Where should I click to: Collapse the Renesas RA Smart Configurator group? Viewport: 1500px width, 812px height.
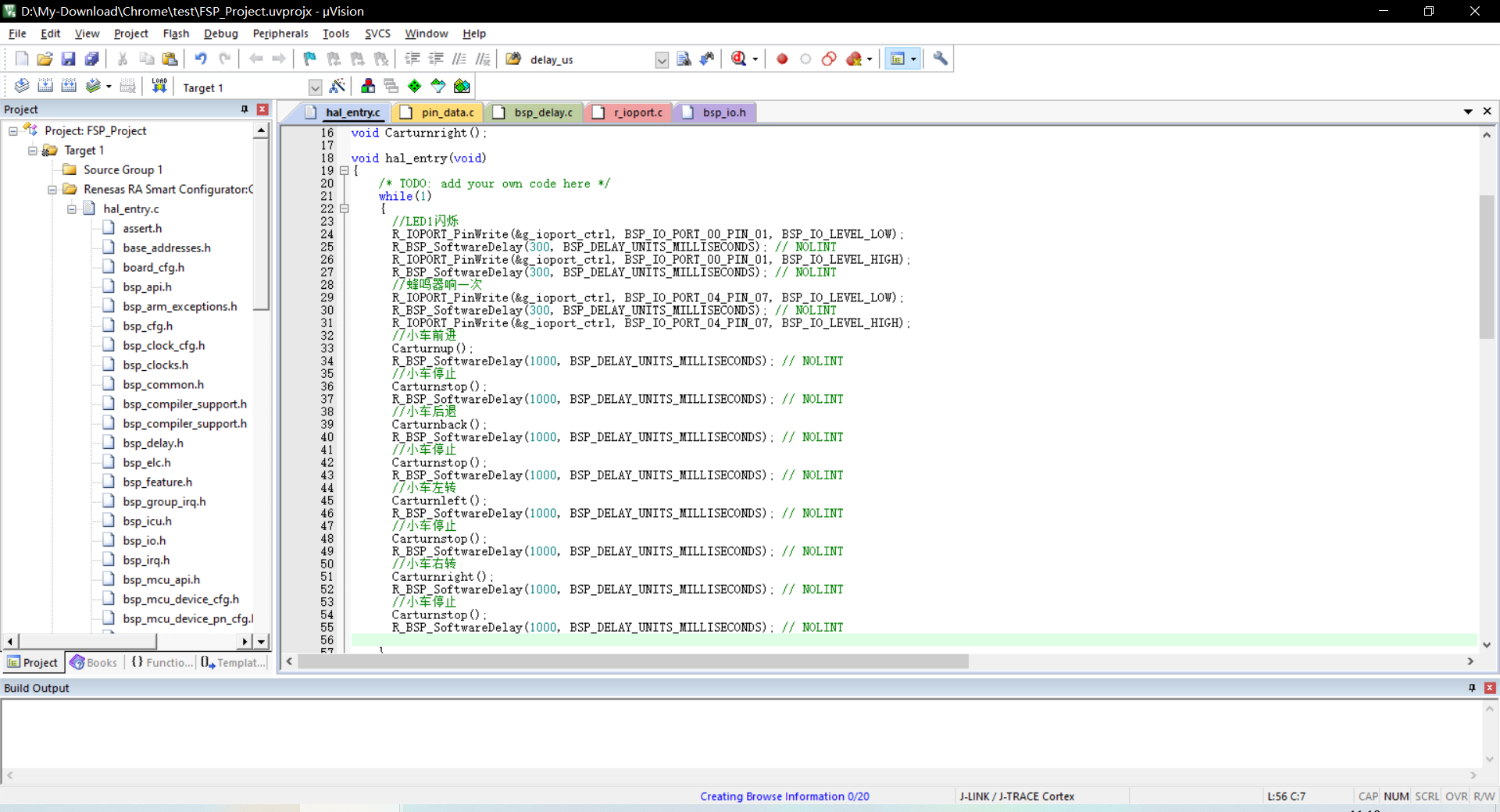tap(52, 190)
